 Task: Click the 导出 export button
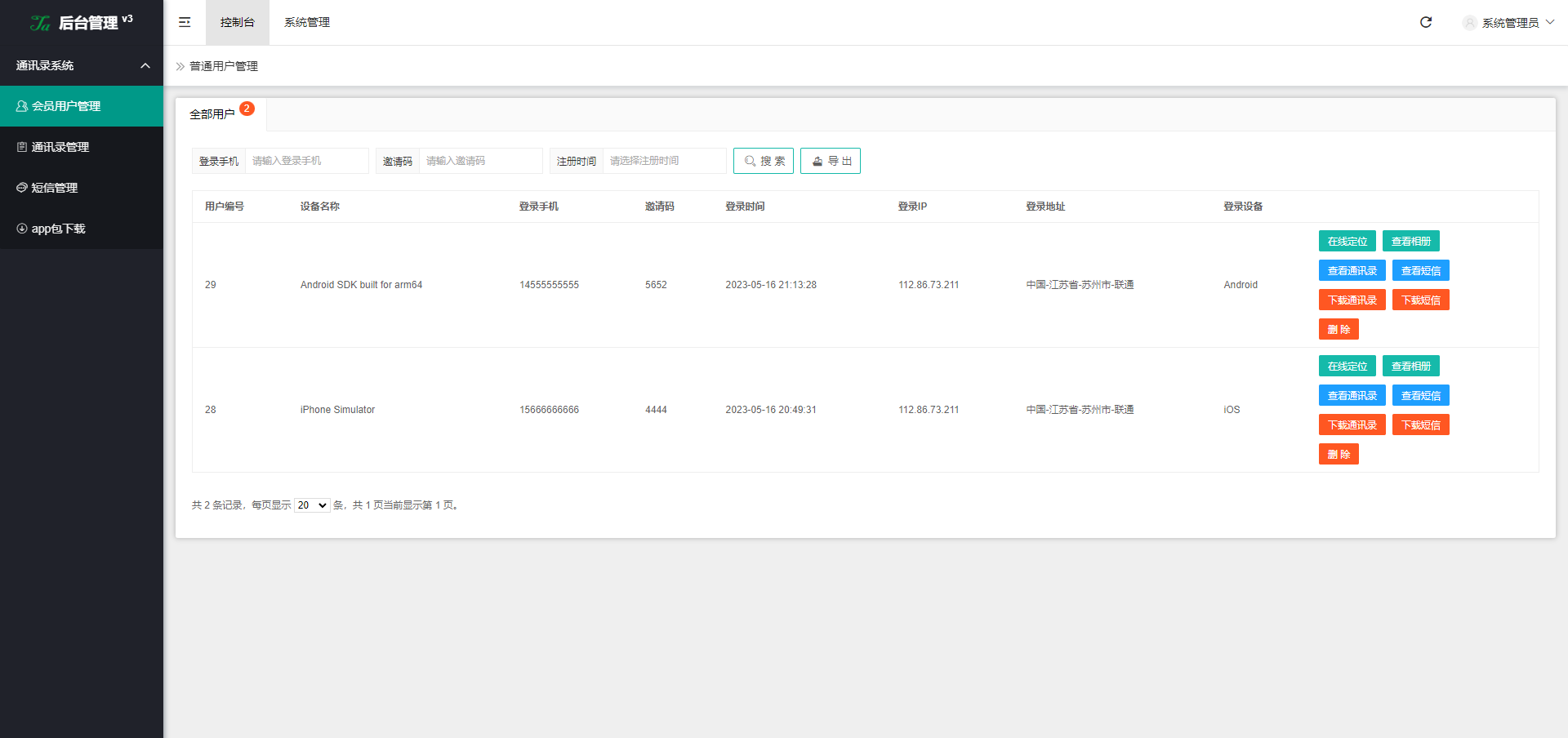coord(831,161)
